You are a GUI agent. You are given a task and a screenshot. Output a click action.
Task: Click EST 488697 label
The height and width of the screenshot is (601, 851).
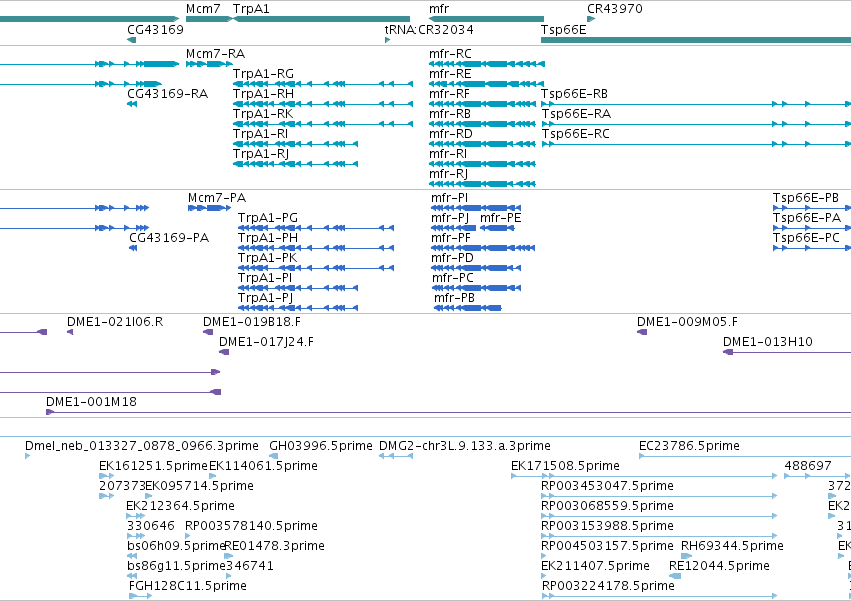click(808, 466)
